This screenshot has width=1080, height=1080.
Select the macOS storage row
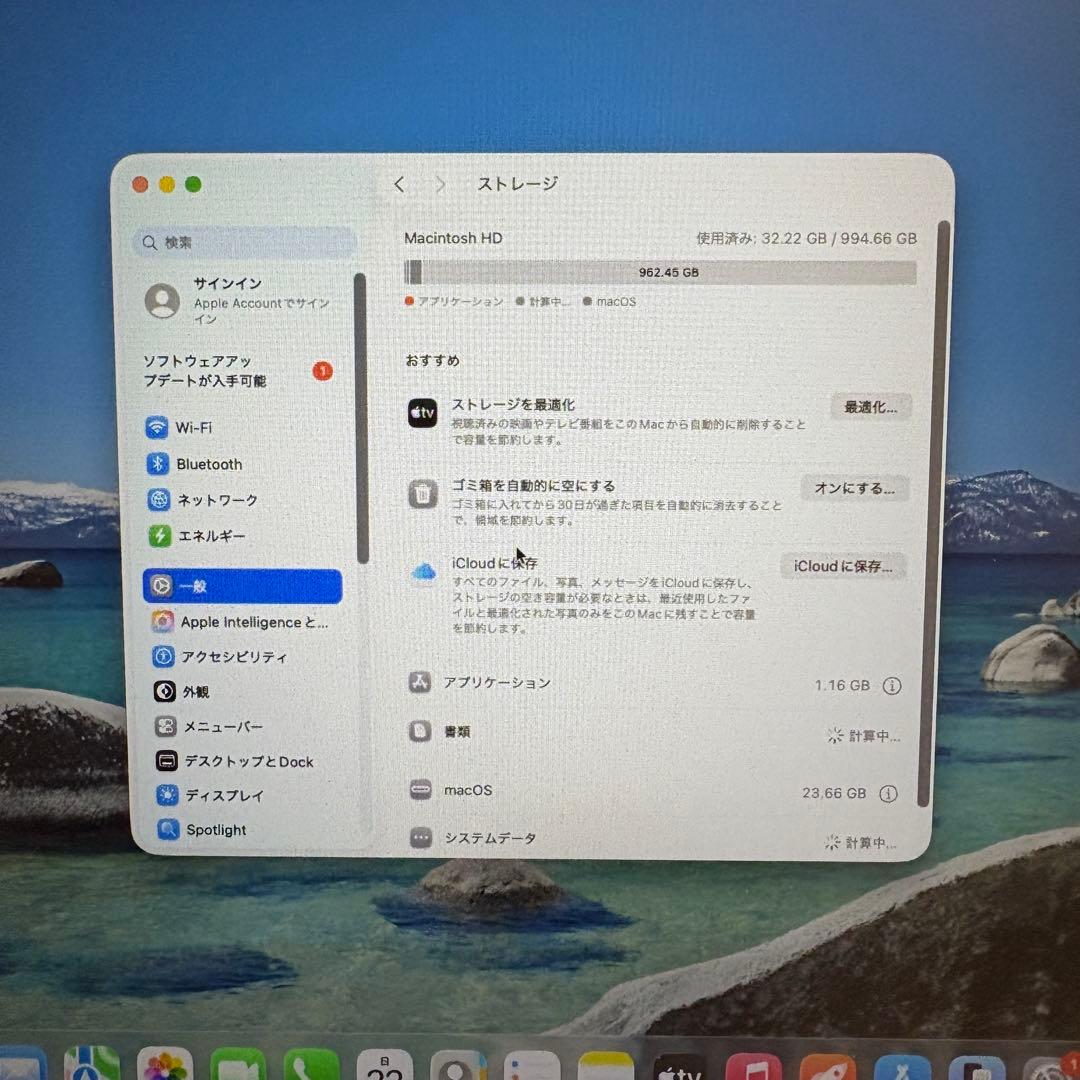(654, 791)
